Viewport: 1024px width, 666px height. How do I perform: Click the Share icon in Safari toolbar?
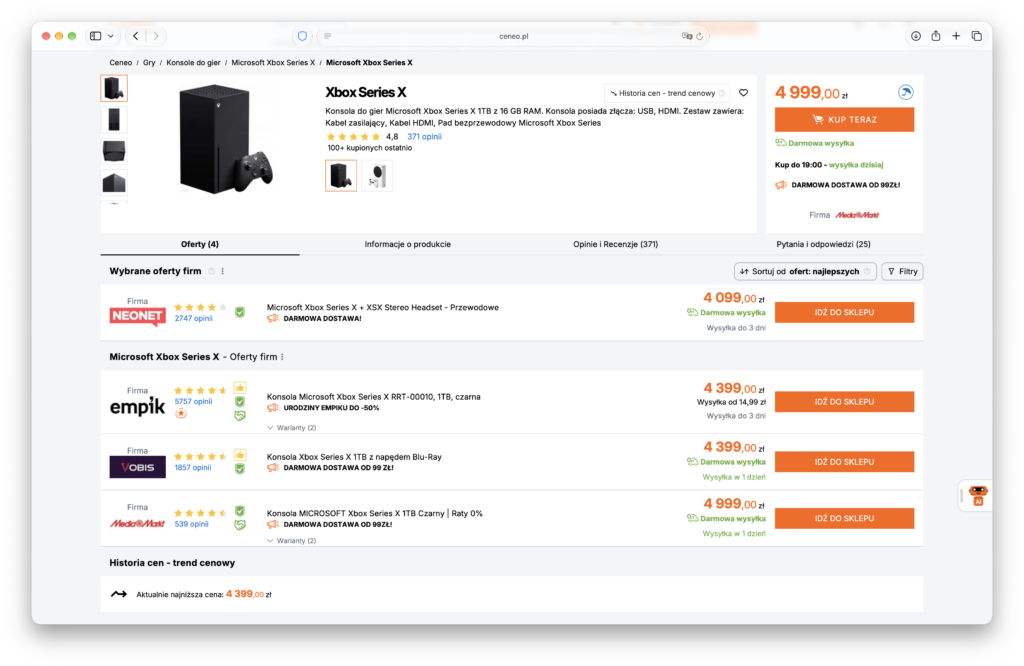(936, 36)
